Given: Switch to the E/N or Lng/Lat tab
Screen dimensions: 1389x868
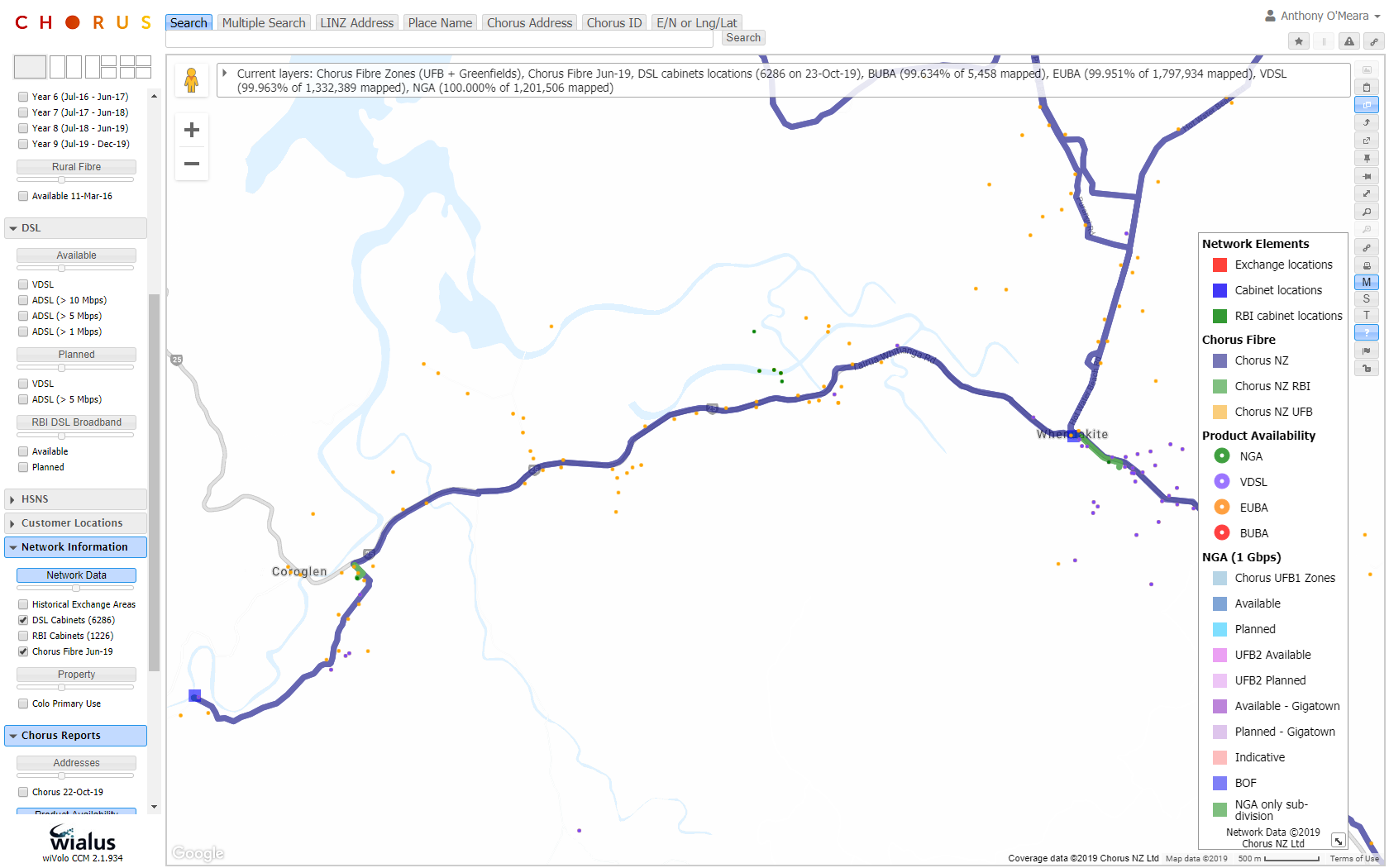Looking at the screenshot, I should pyautogui.click(x=697, y=23).
